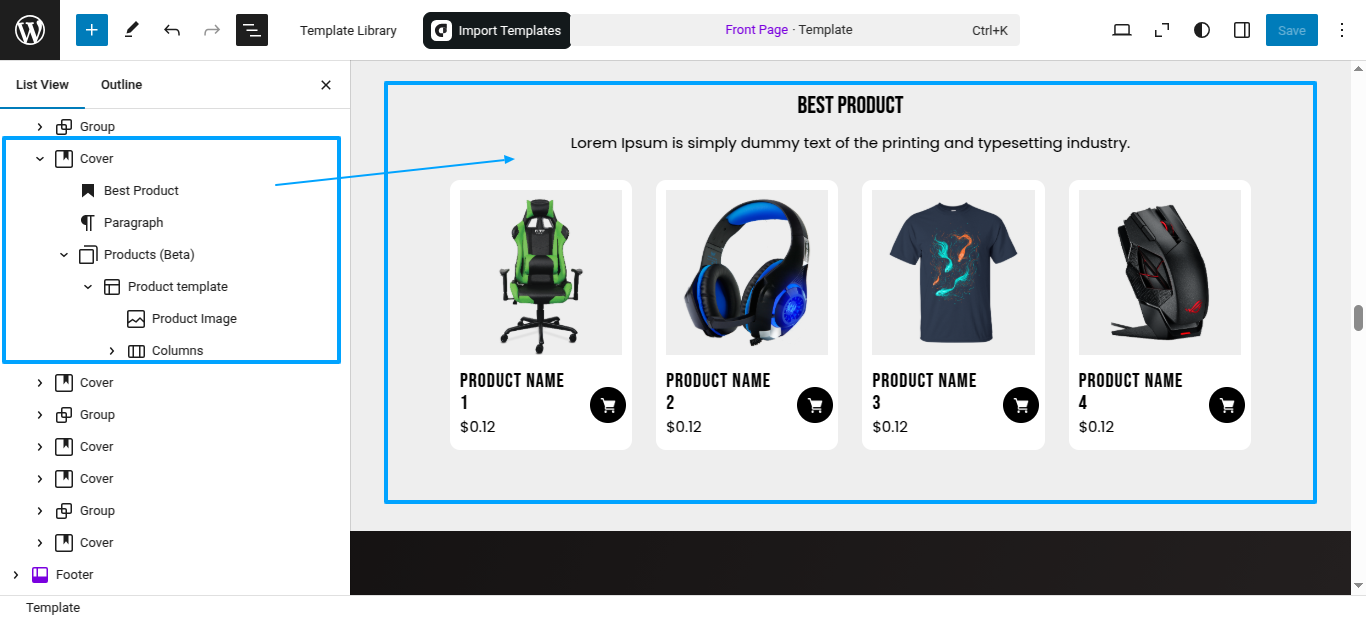Viewport: 1366px width, 620px height.
Task: Open the WordPress logo menu
Action: click(x=30, y=30)
